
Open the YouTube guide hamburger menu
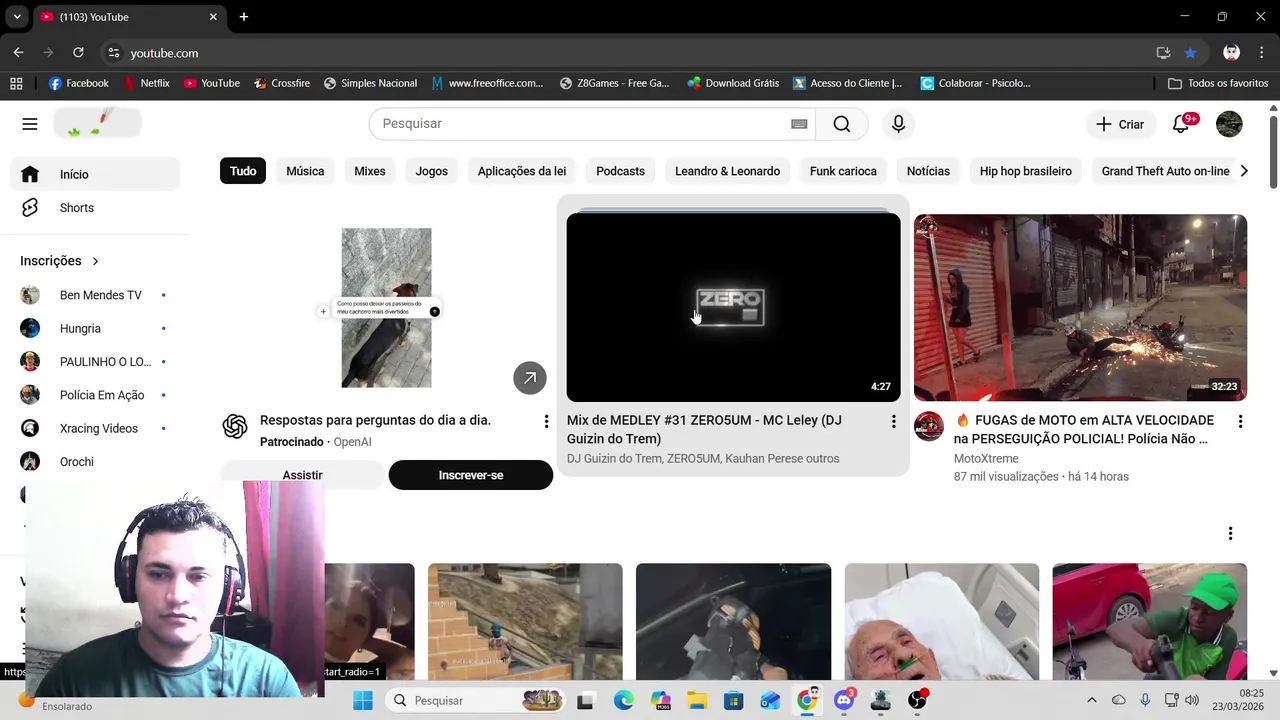click(30, 124)
